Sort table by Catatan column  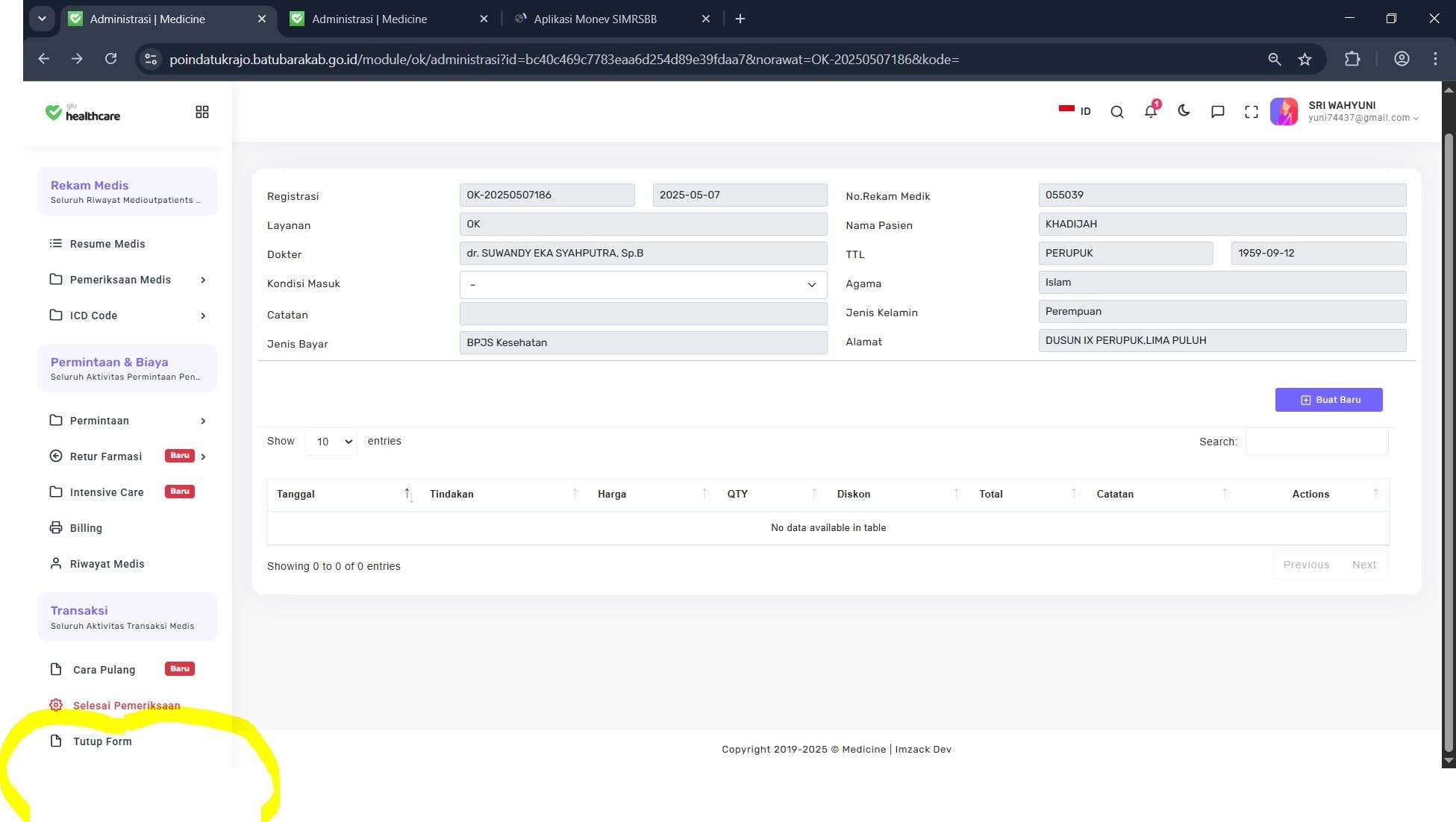(1162, 495)
